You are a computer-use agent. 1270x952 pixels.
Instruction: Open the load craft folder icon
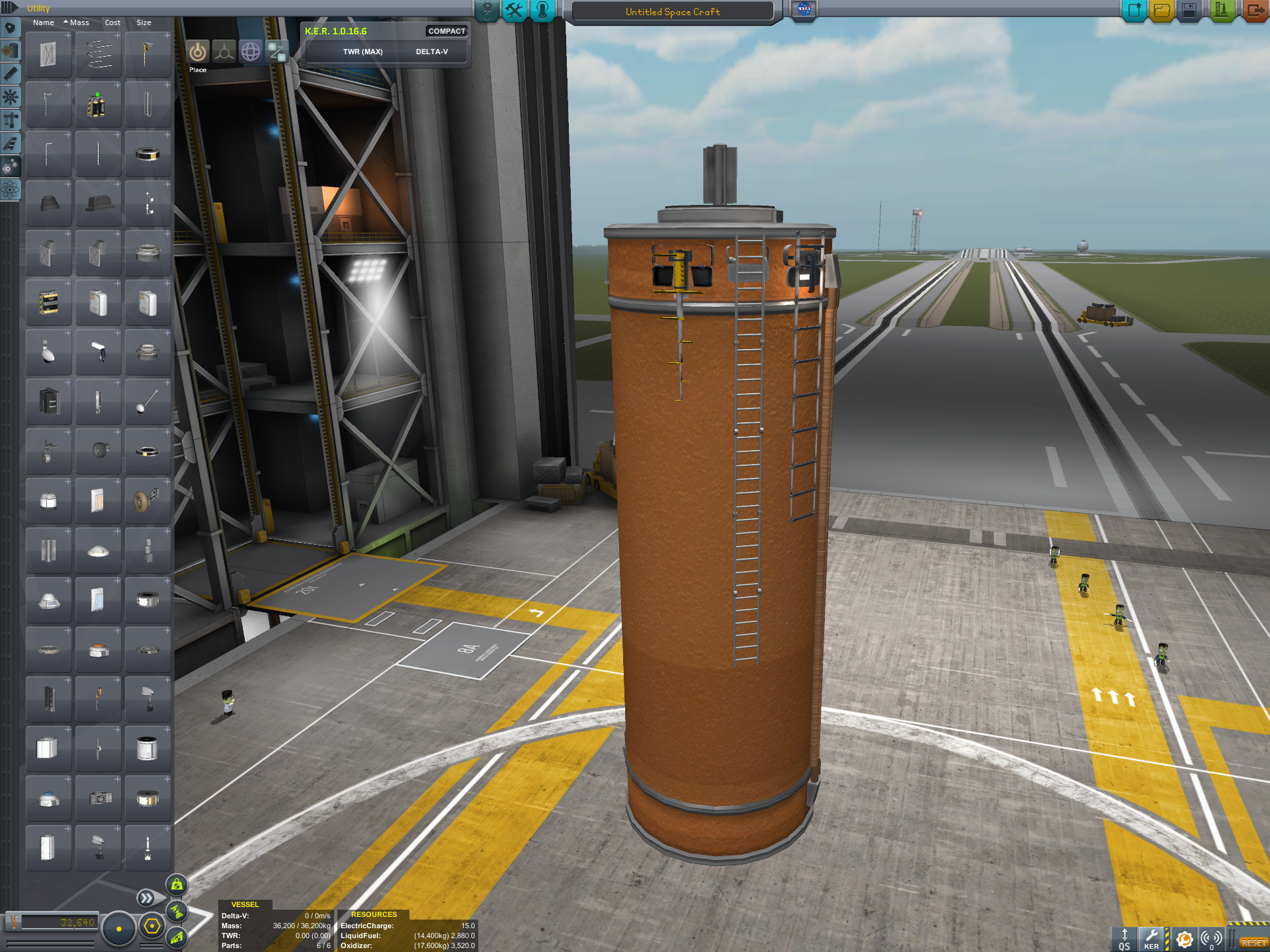tap(1162, 11)
